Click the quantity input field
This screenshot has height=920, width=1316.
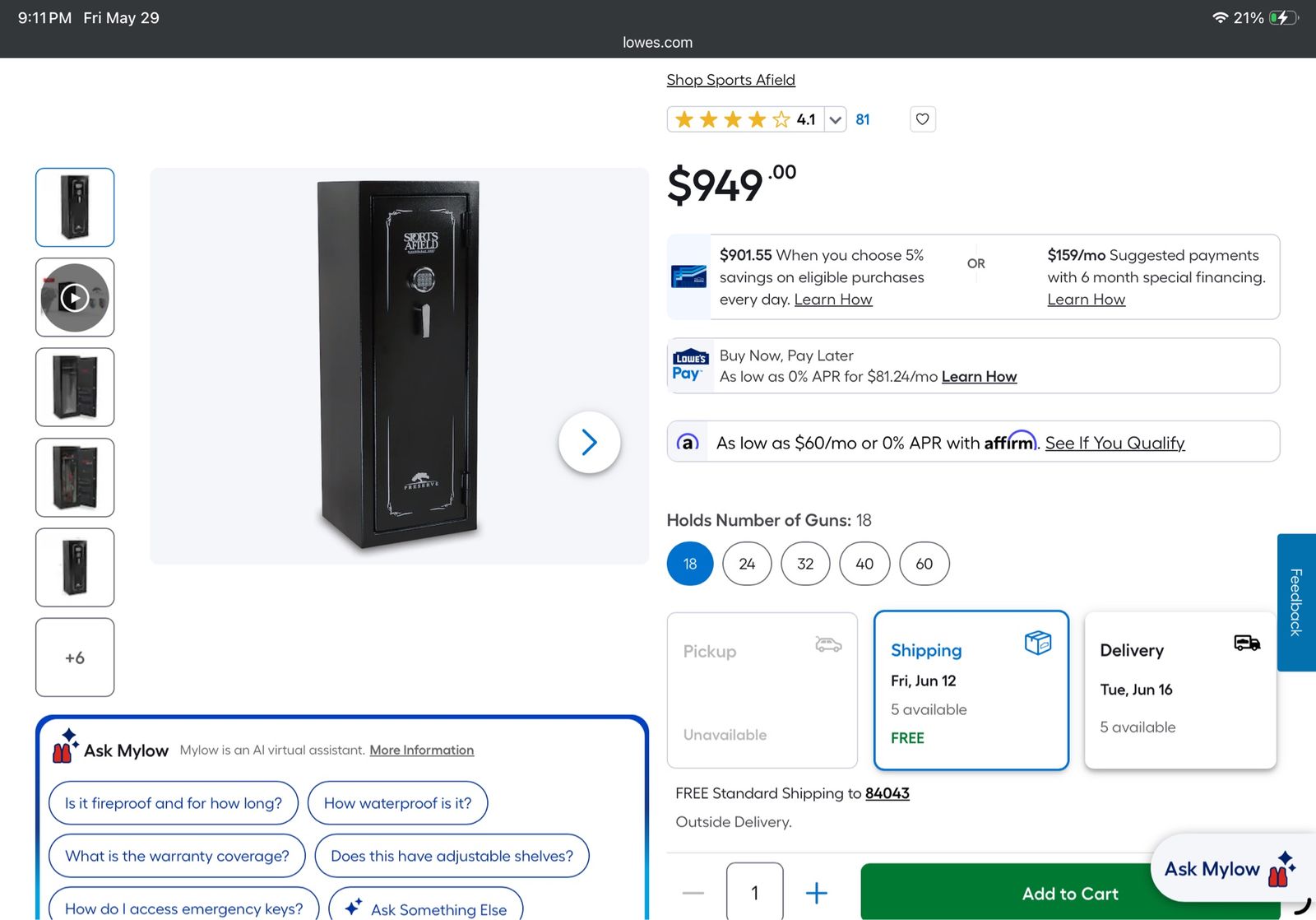755,892
